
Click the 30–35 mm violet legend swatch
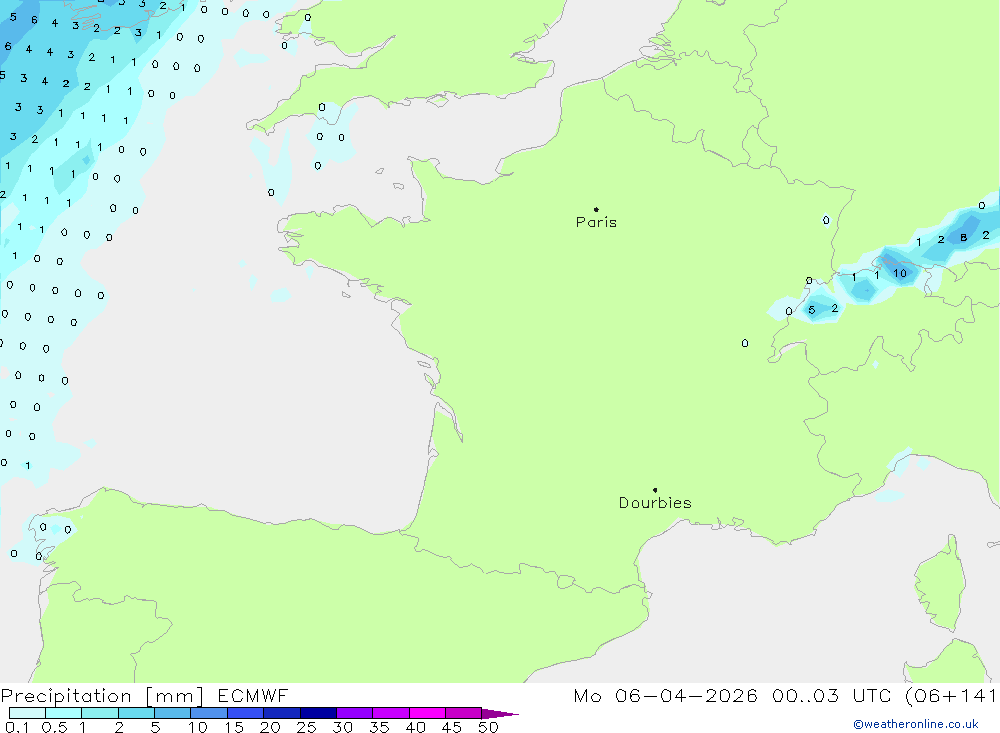(354, 713)
